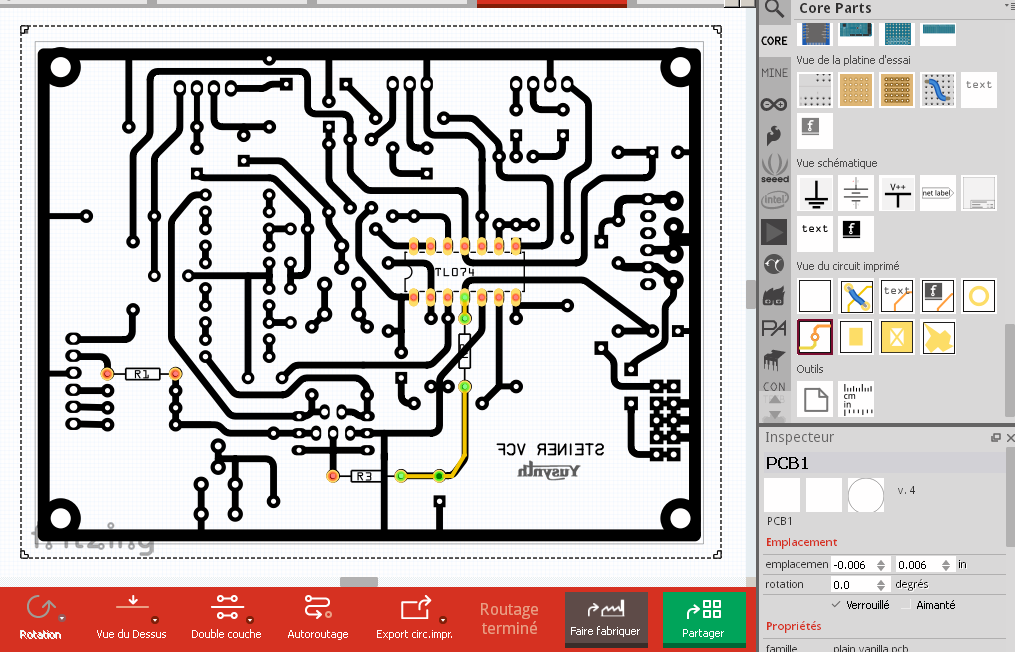Screen dimensions: 1015x652
Task: Open the Seeed parts bin
Action: tap(774, 167)
